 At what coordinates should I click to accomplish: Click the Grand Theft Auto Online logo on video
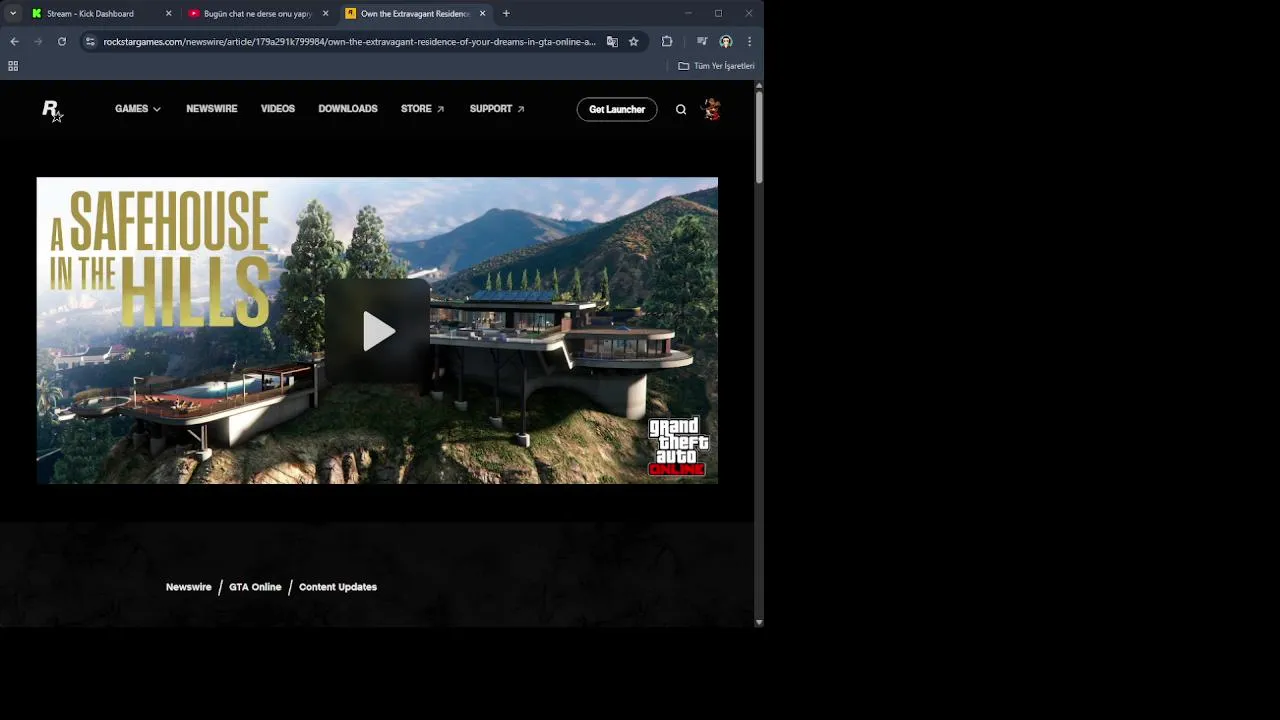[678, 446]
